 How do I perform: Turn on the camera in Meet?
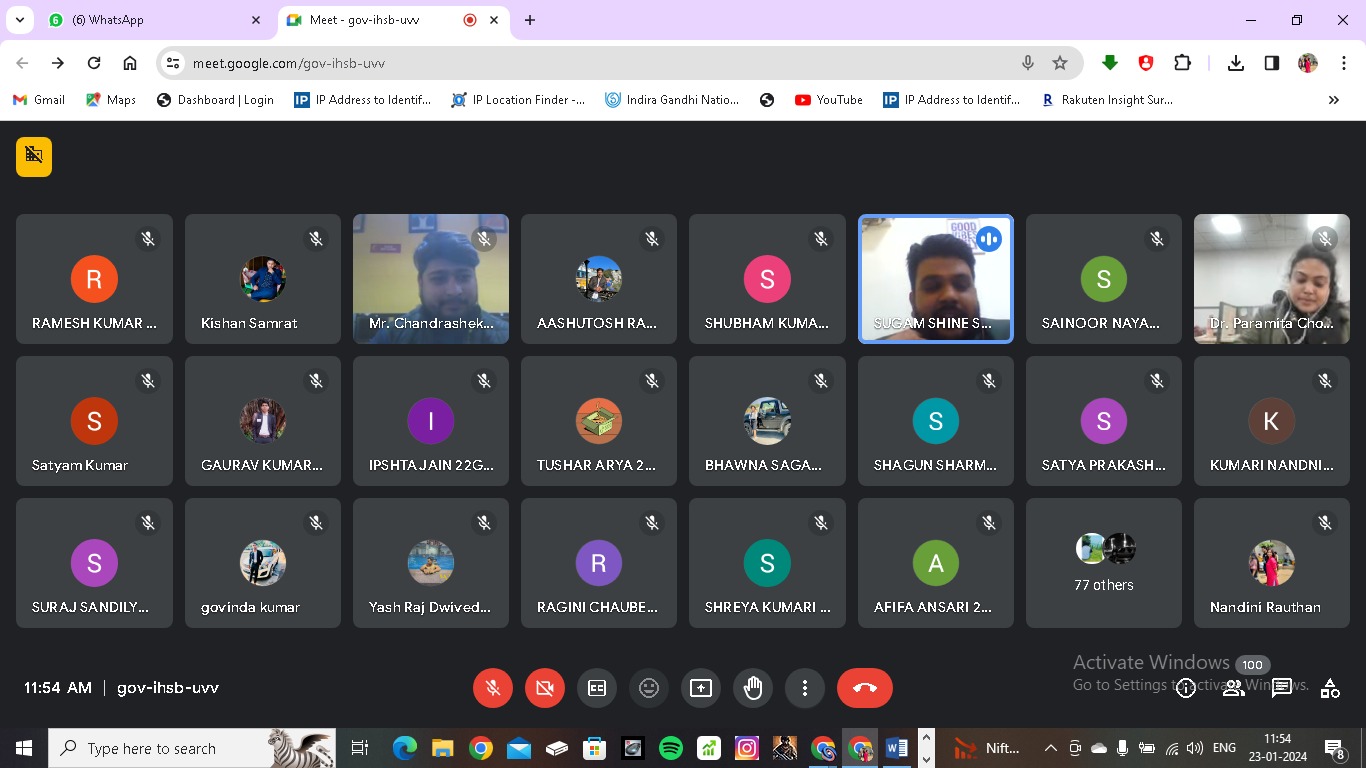pyautogui.click(x=545, y=688)
